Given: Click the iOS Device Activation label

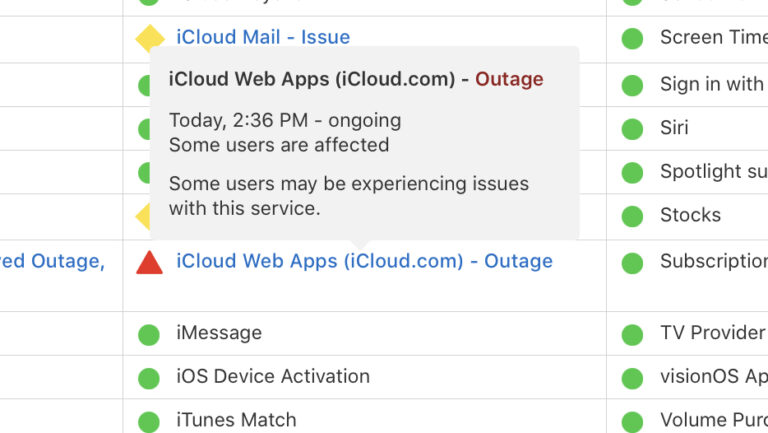Looking at the screenshot, I should coord(273,377).
